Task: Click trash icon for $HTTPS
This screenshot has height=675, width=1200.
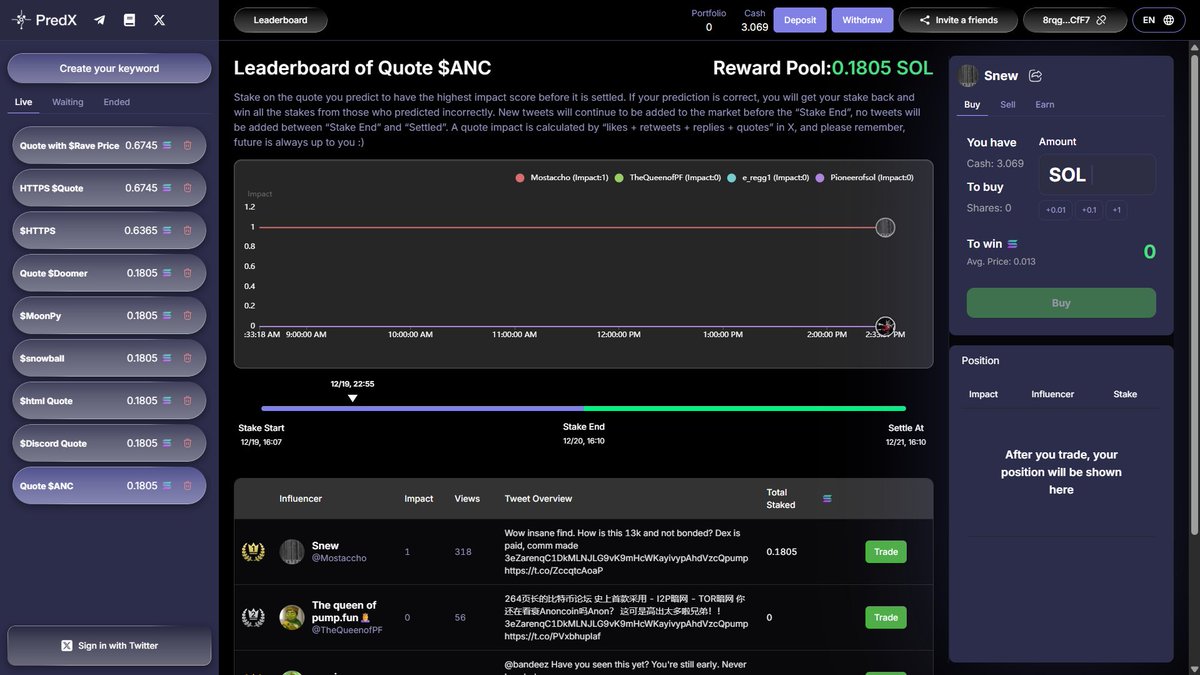Action: [187, 231]
